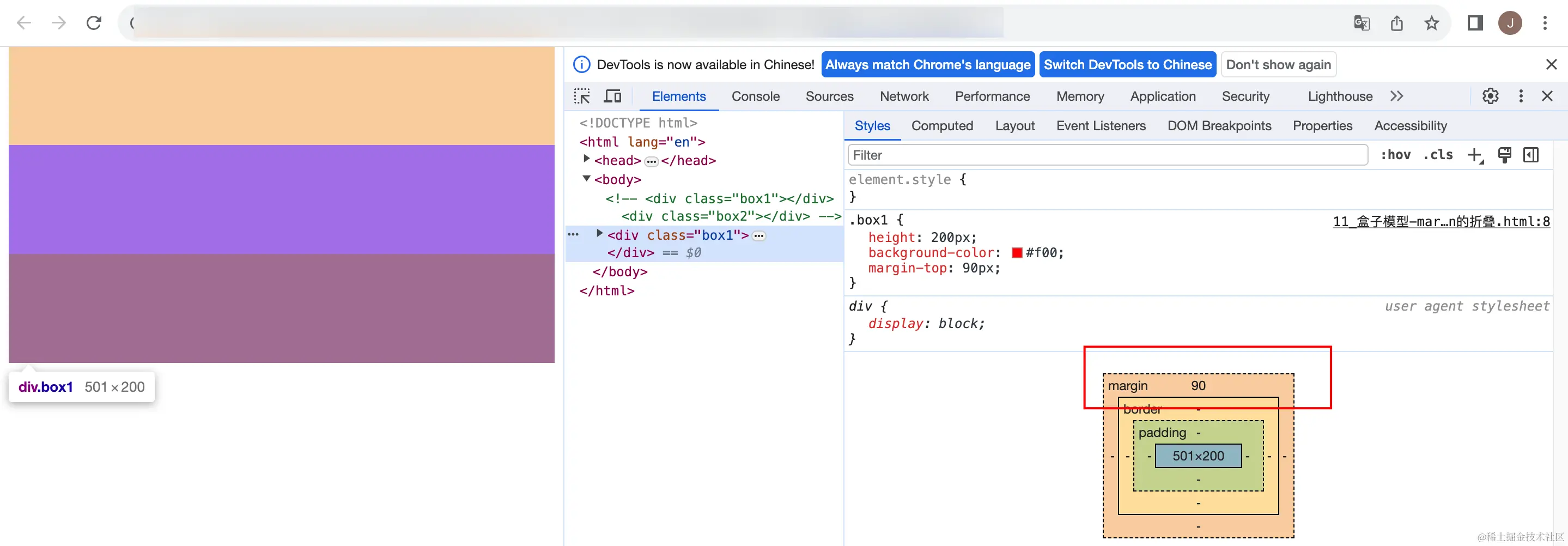Open the profile avatar menu
1568x546 pixels.
pyautogui.click(x=1510, y=23)
